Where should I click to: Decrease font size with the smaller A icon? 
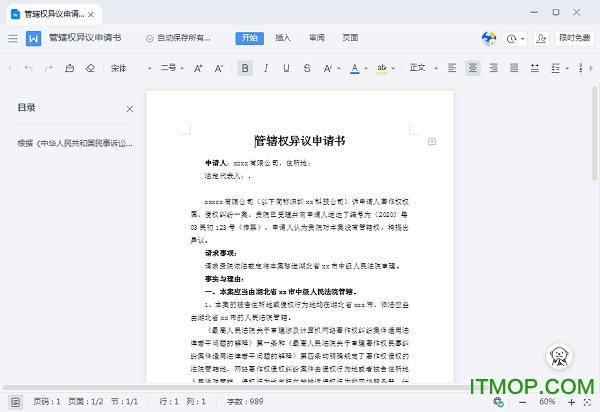218,68
